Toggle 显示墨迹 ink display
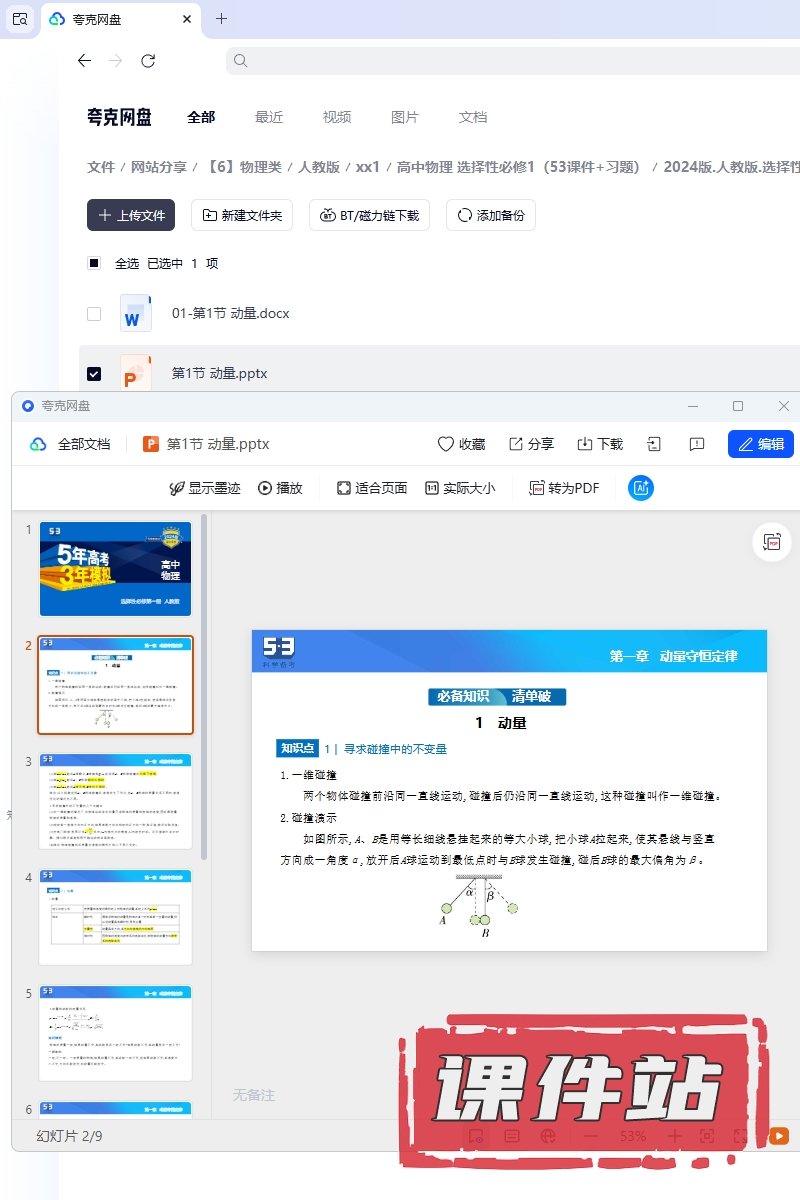 tap(205, 488)
